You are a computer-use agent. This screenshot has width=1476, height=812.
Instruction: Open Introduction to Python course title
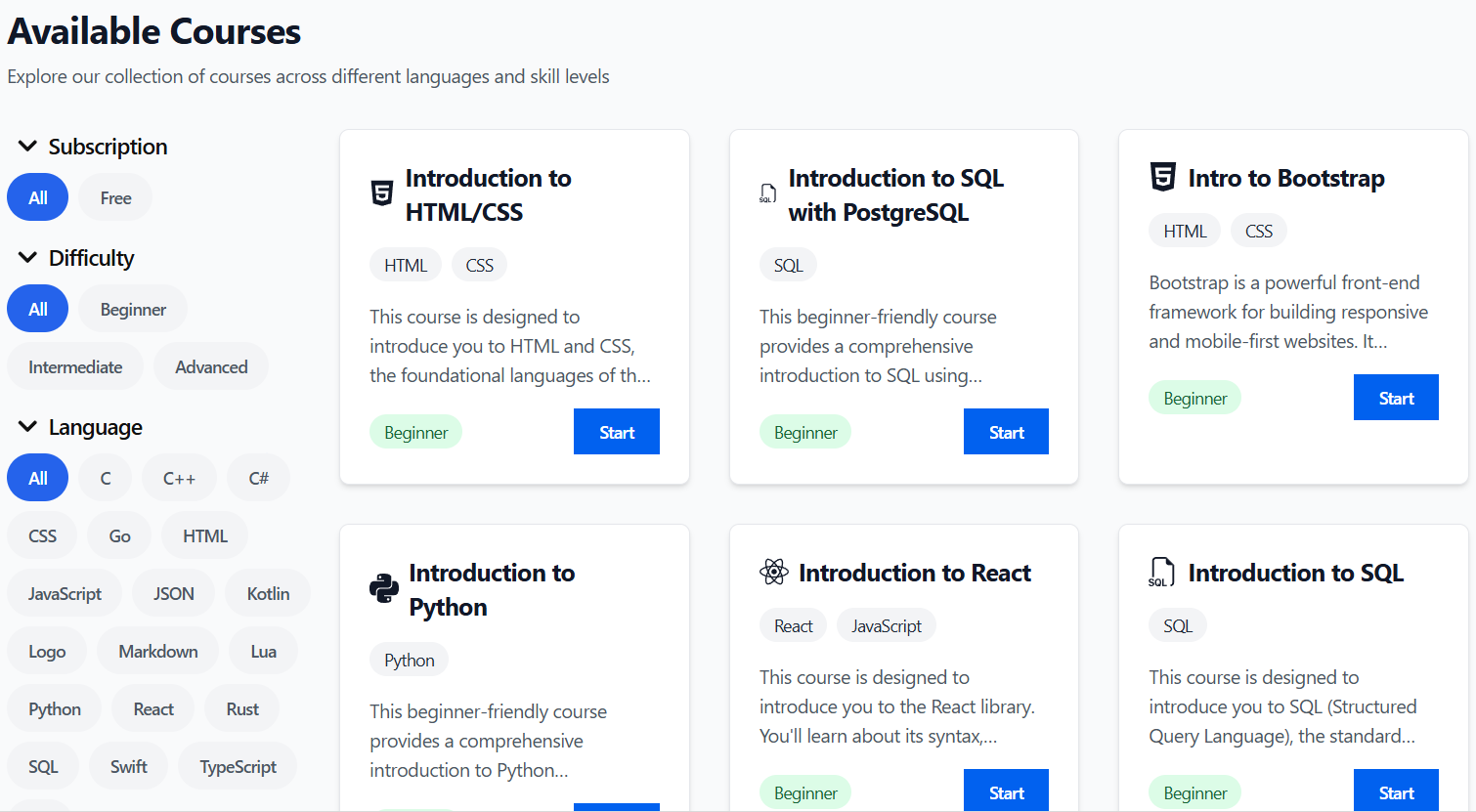(x=492, y=589)
